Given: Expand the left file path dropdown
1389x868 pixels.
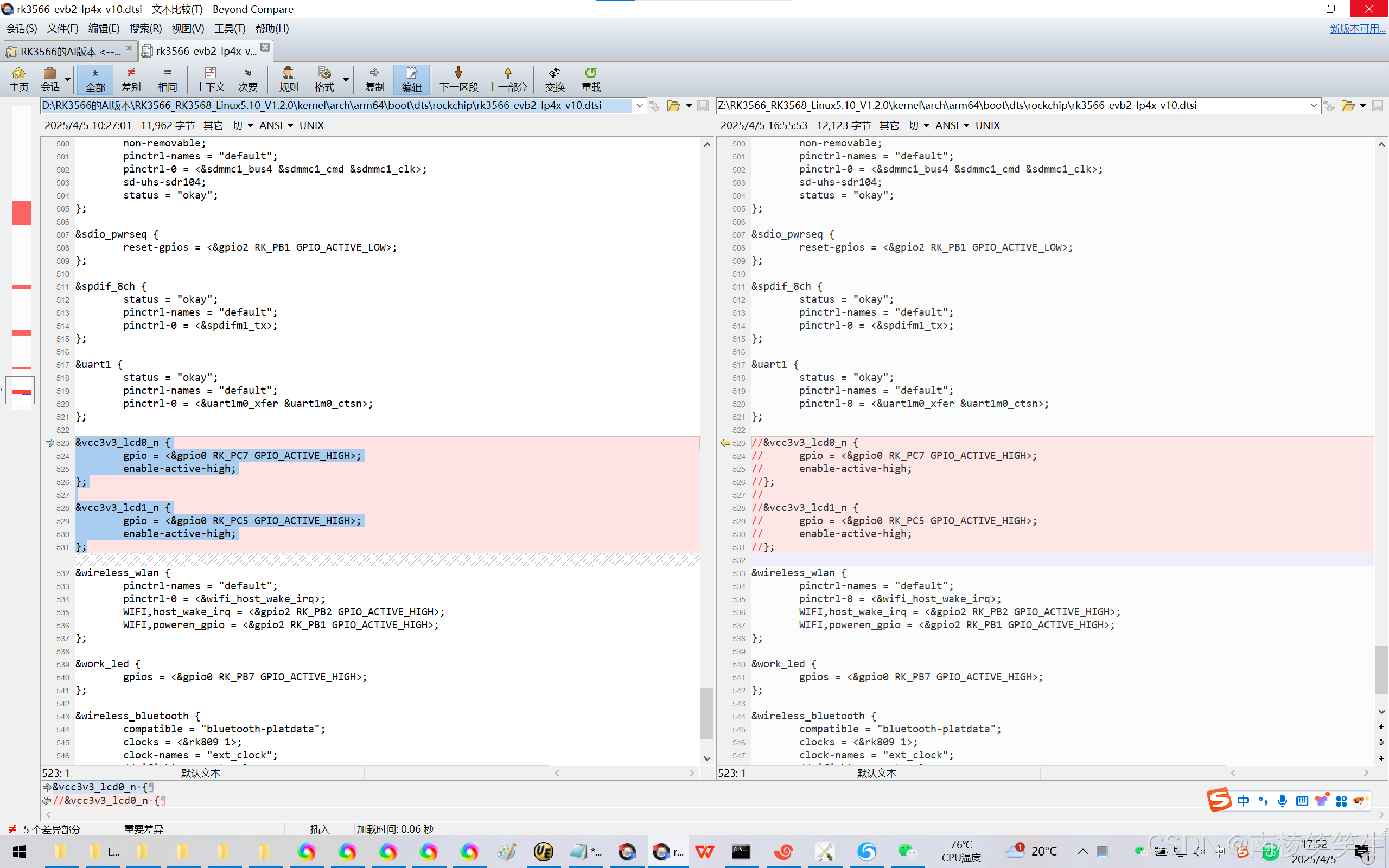Looking at the screenshot, I should tap(639, 106).
